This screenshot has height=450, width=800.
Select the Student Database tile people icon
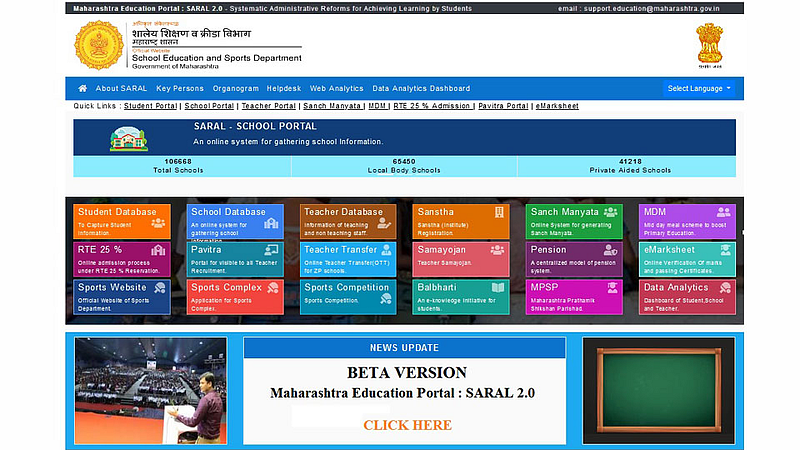tap(158, 223)
